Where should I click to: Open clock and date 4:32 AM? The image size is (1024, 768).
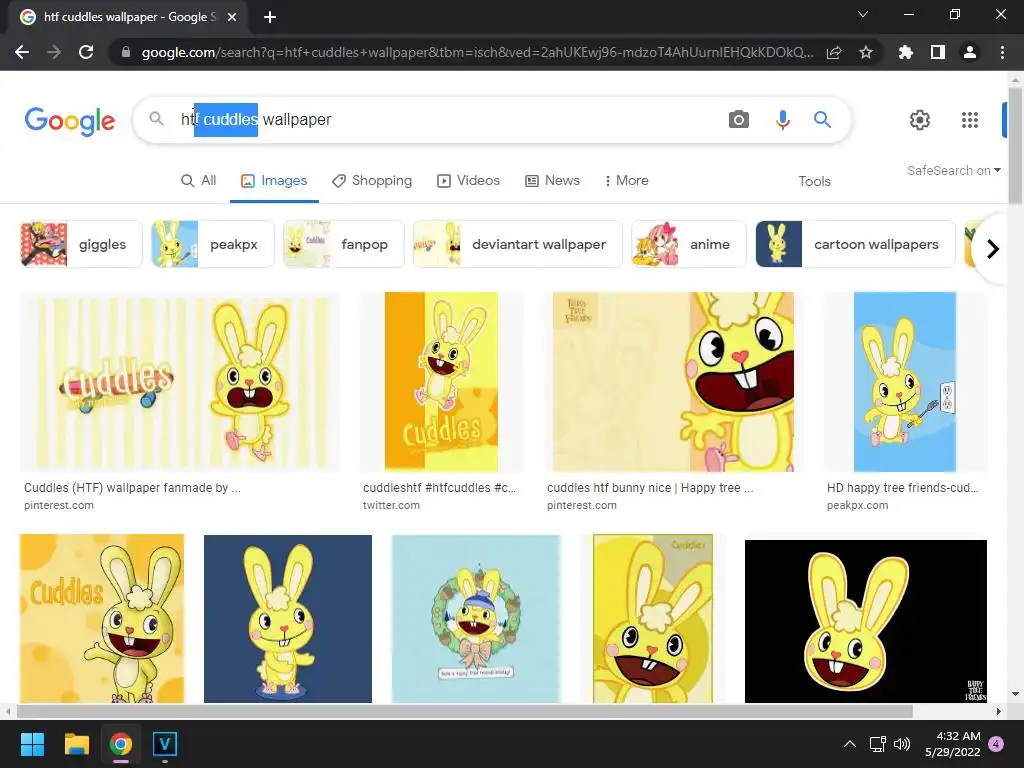953,744
